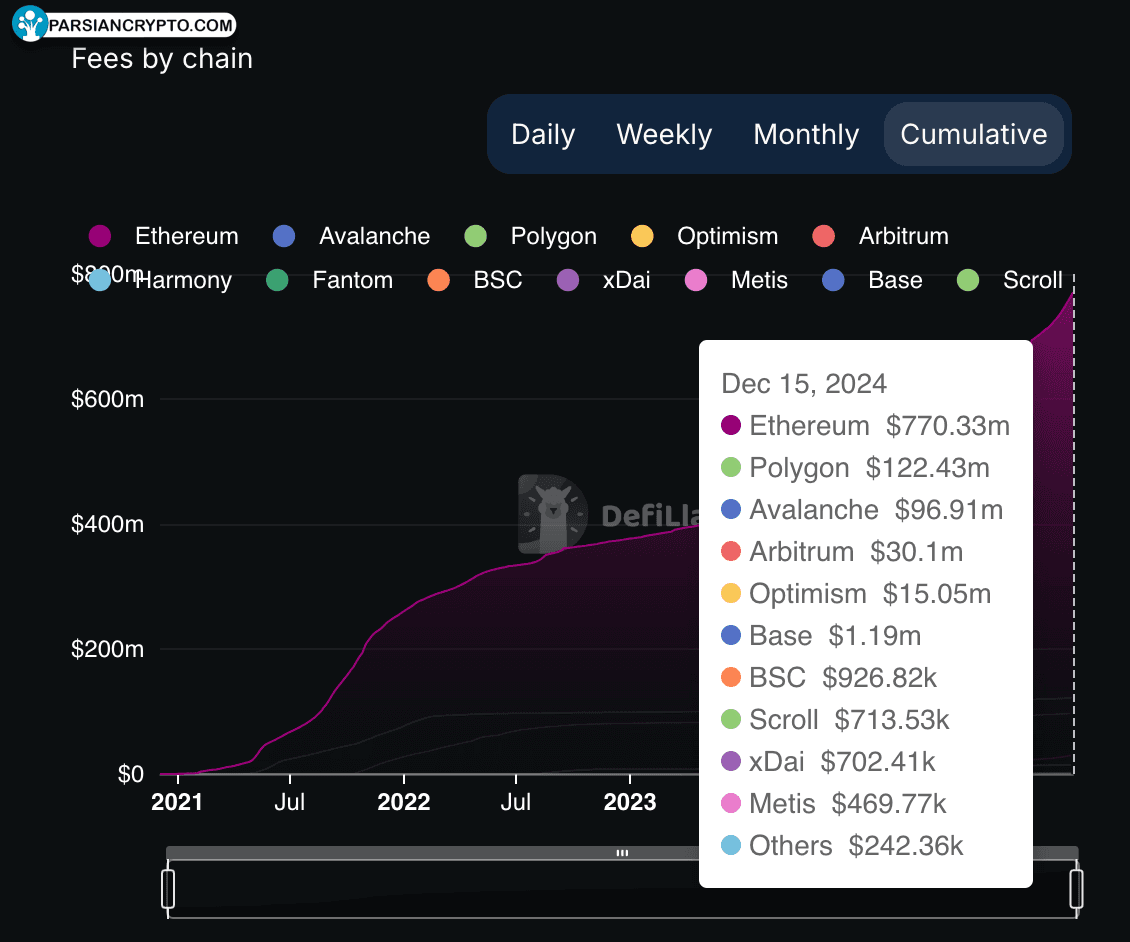Toggle the Optimism series in legend
The width and height of the screenshot is (1130, 942).
[x=704, y=236]
